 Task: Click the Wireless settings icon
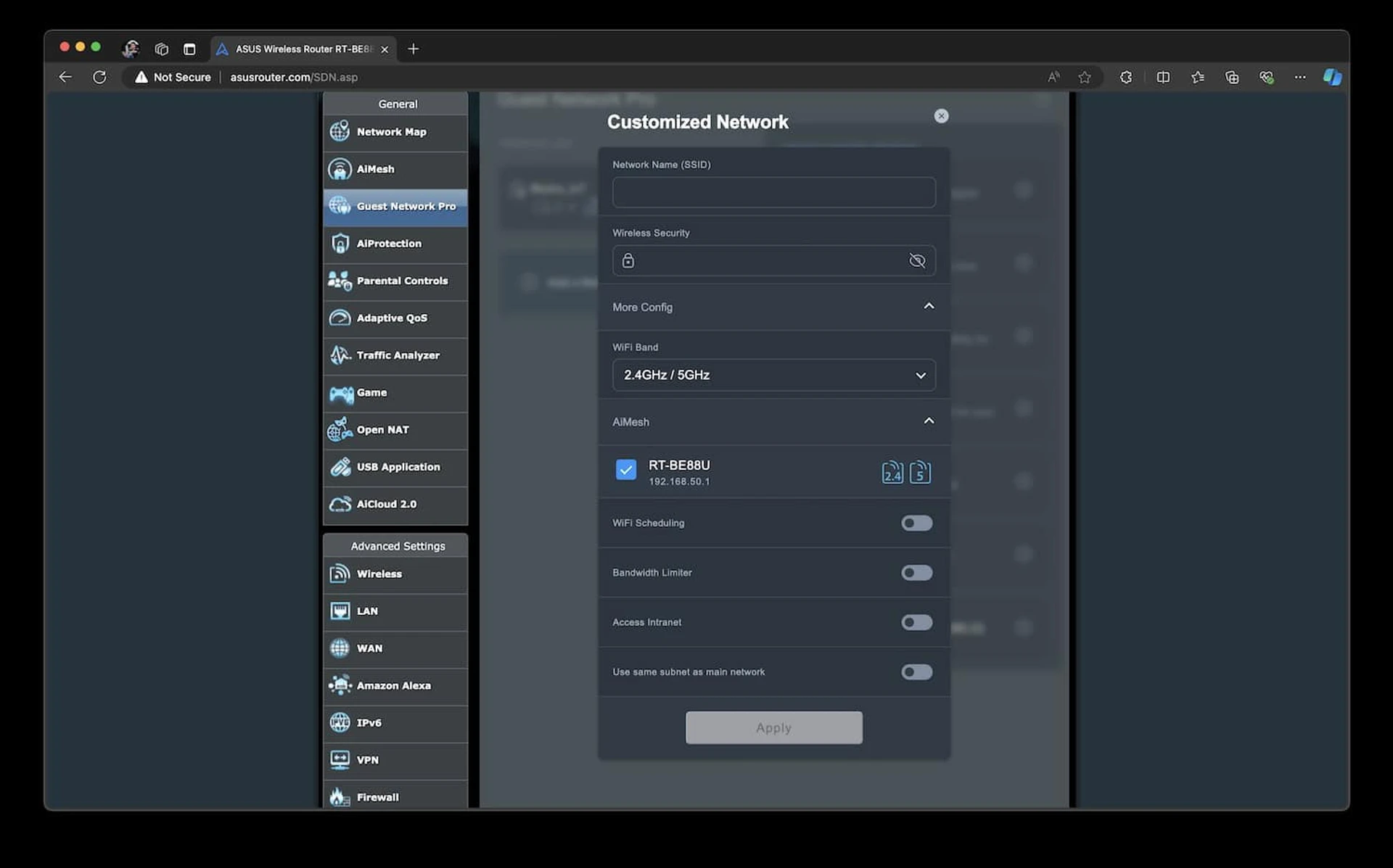point(340,574)
